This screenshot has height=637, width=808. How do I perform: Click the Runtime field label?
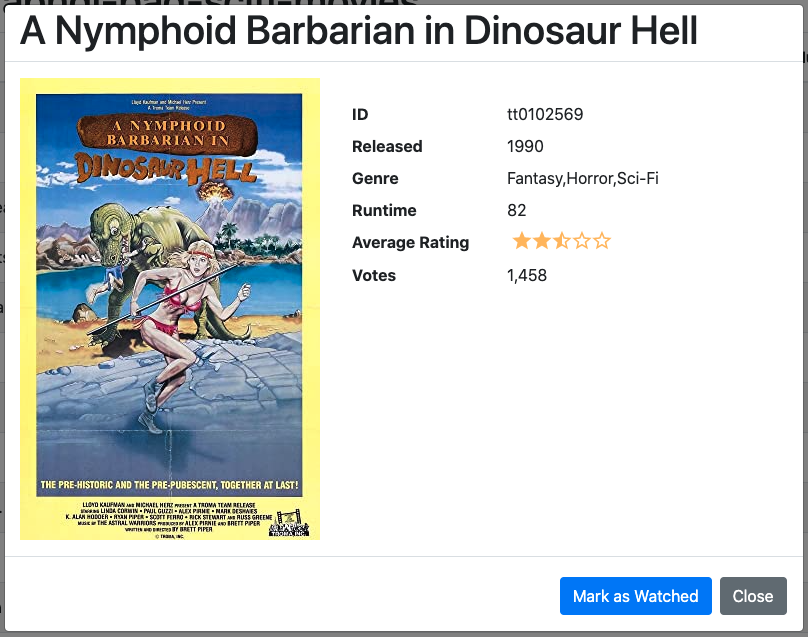click(x=384, y=210)
